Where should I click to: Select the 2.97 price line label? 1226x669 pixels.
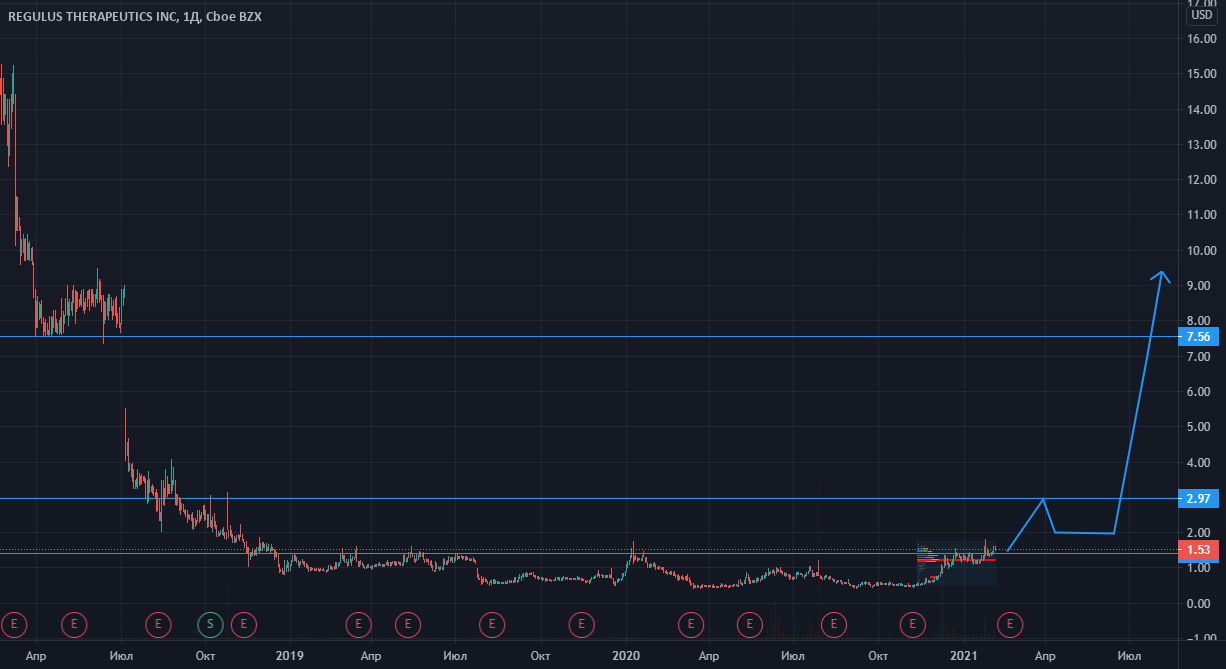point(1199,498)
